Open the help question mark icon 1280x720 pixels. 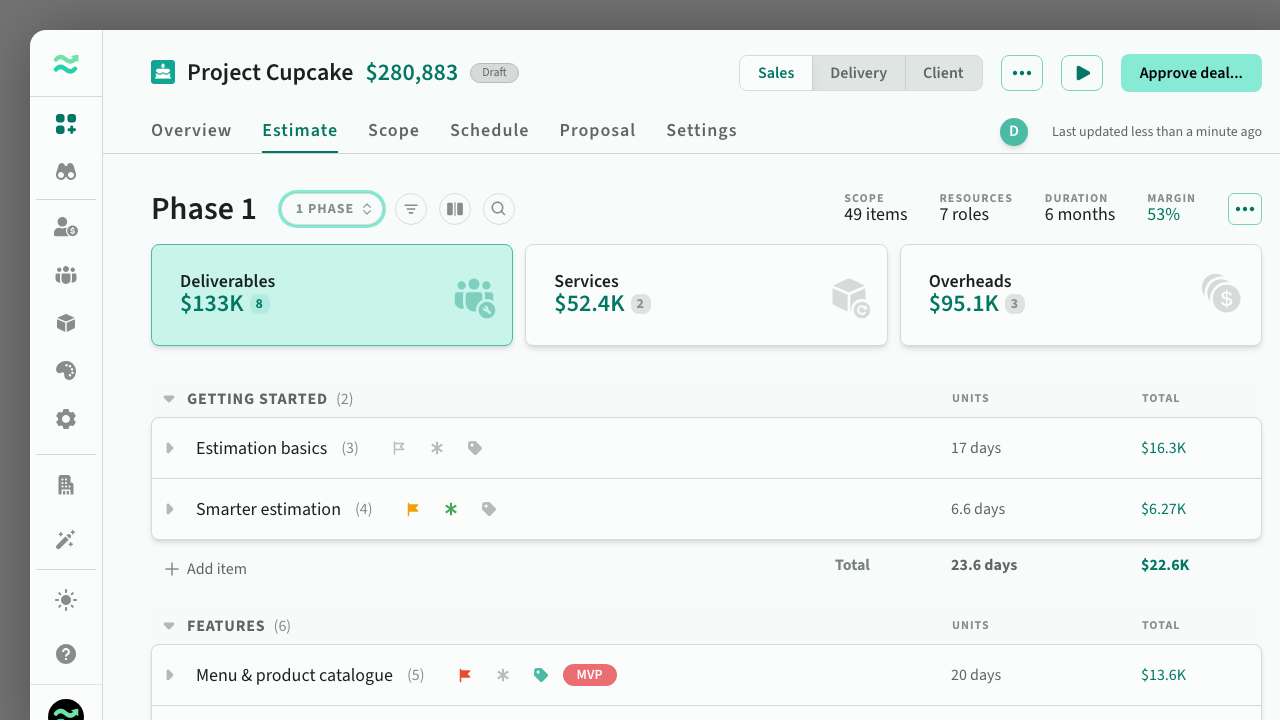66,654
